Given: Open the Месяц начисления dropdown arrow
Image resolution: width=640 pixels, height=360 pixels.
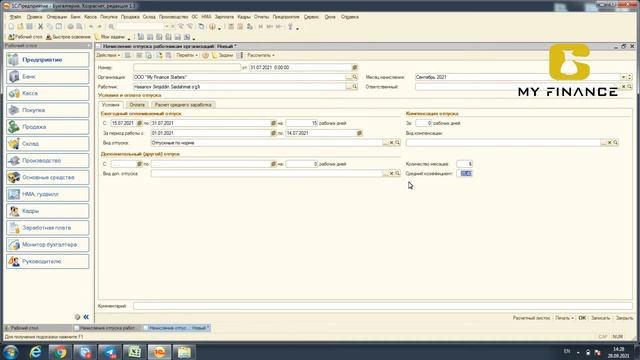Looking at the screenshot, I should point(623,77).
